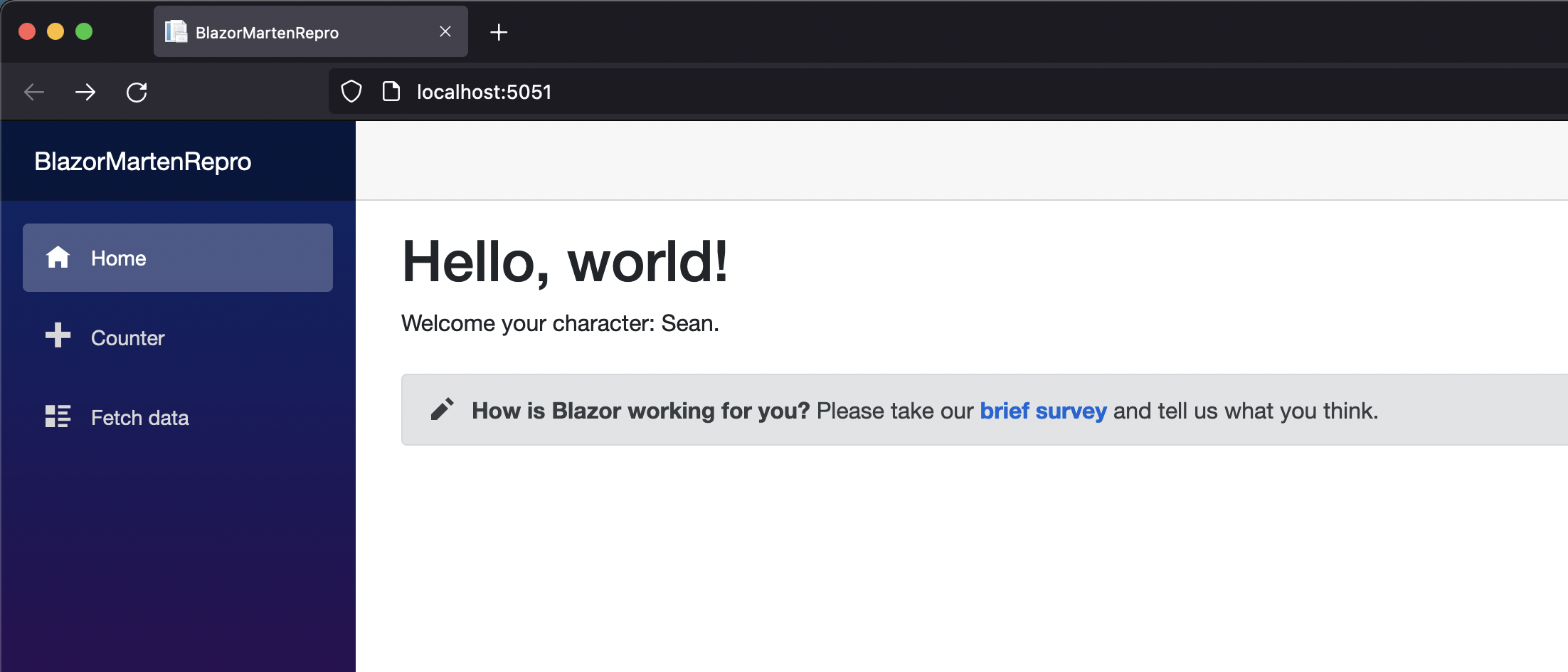Image resolution: width=1568 pixels, height=672 pixels.
Task: Select the Fetch data navigation item
Action: click(x=139, y=417)
